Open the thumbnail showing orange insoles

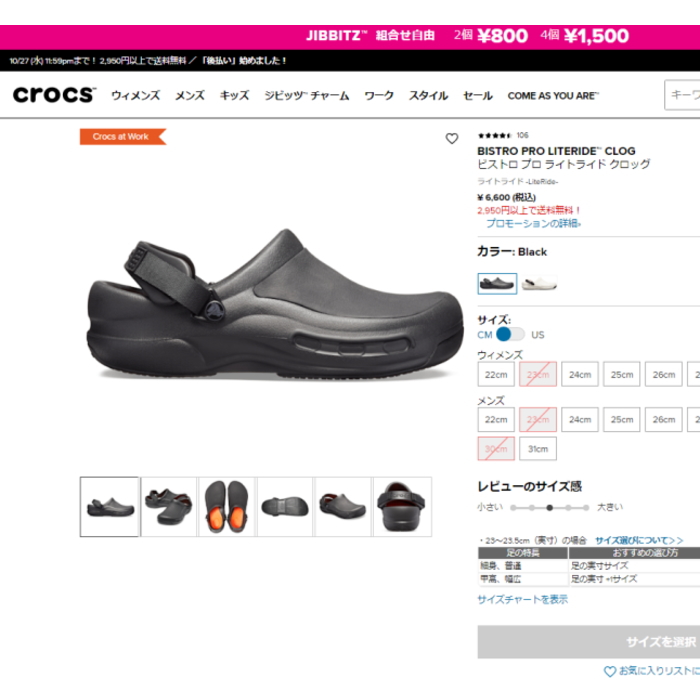coord(227,507)
